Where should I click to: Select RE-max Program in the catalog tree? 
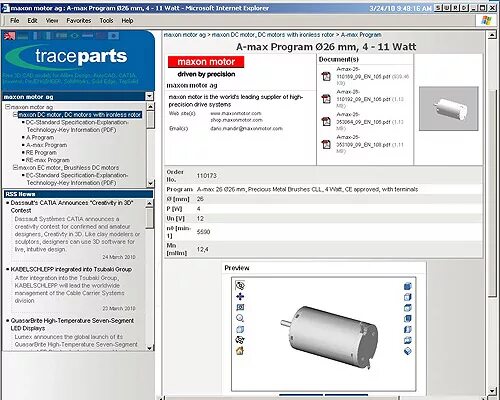[48, 160]
